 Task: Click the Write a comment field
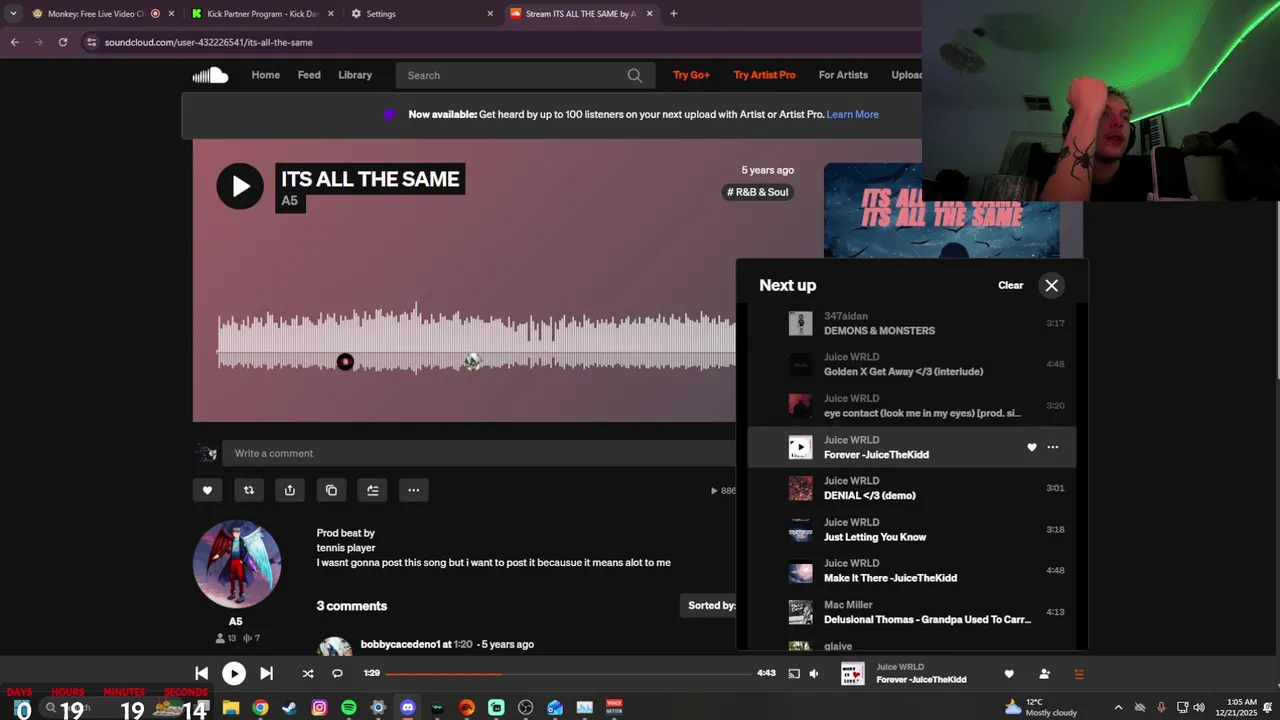coord(479,453)
